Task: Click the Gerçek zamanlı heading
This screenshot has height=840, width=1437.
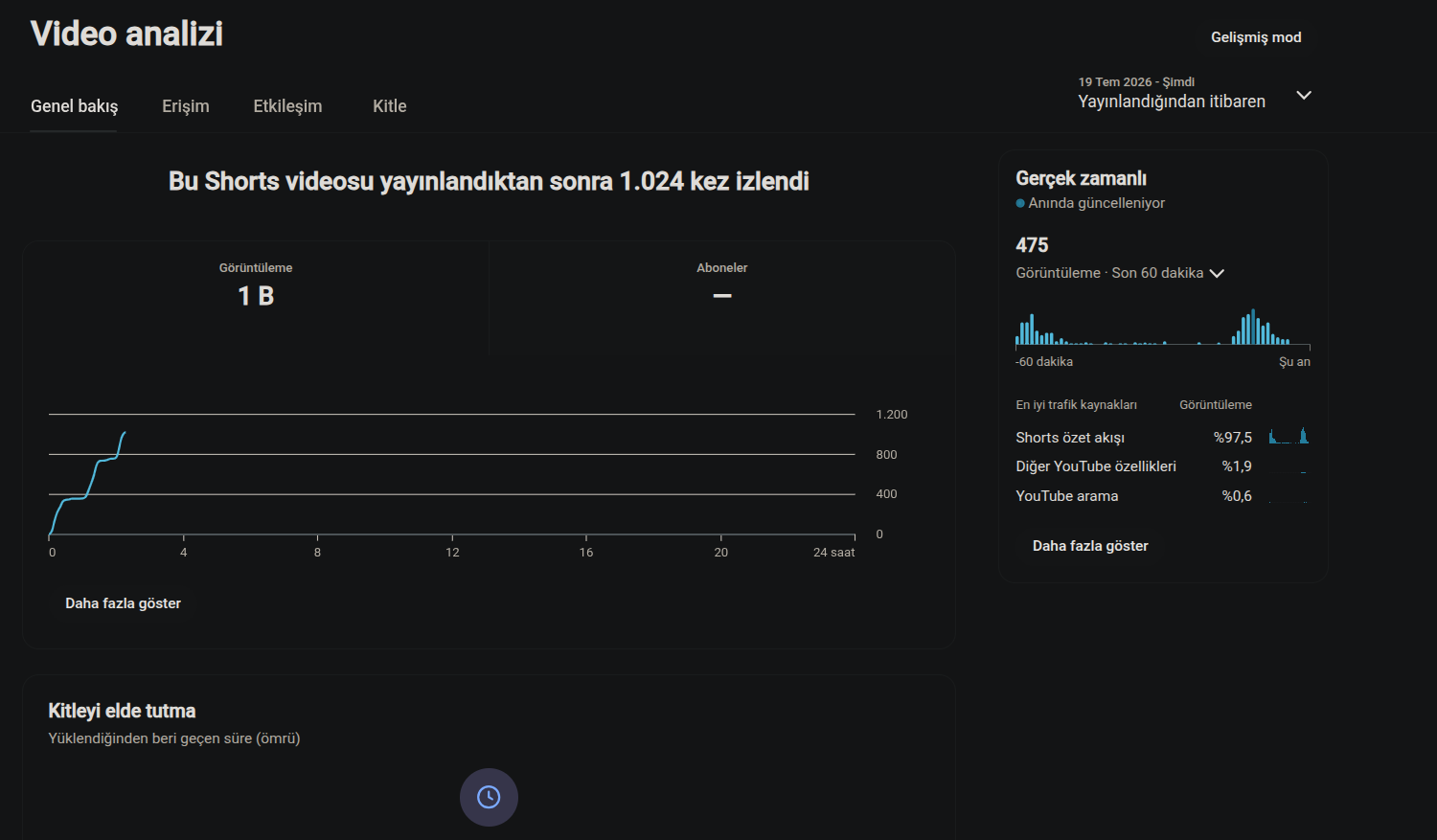Action: point(1081,179)
